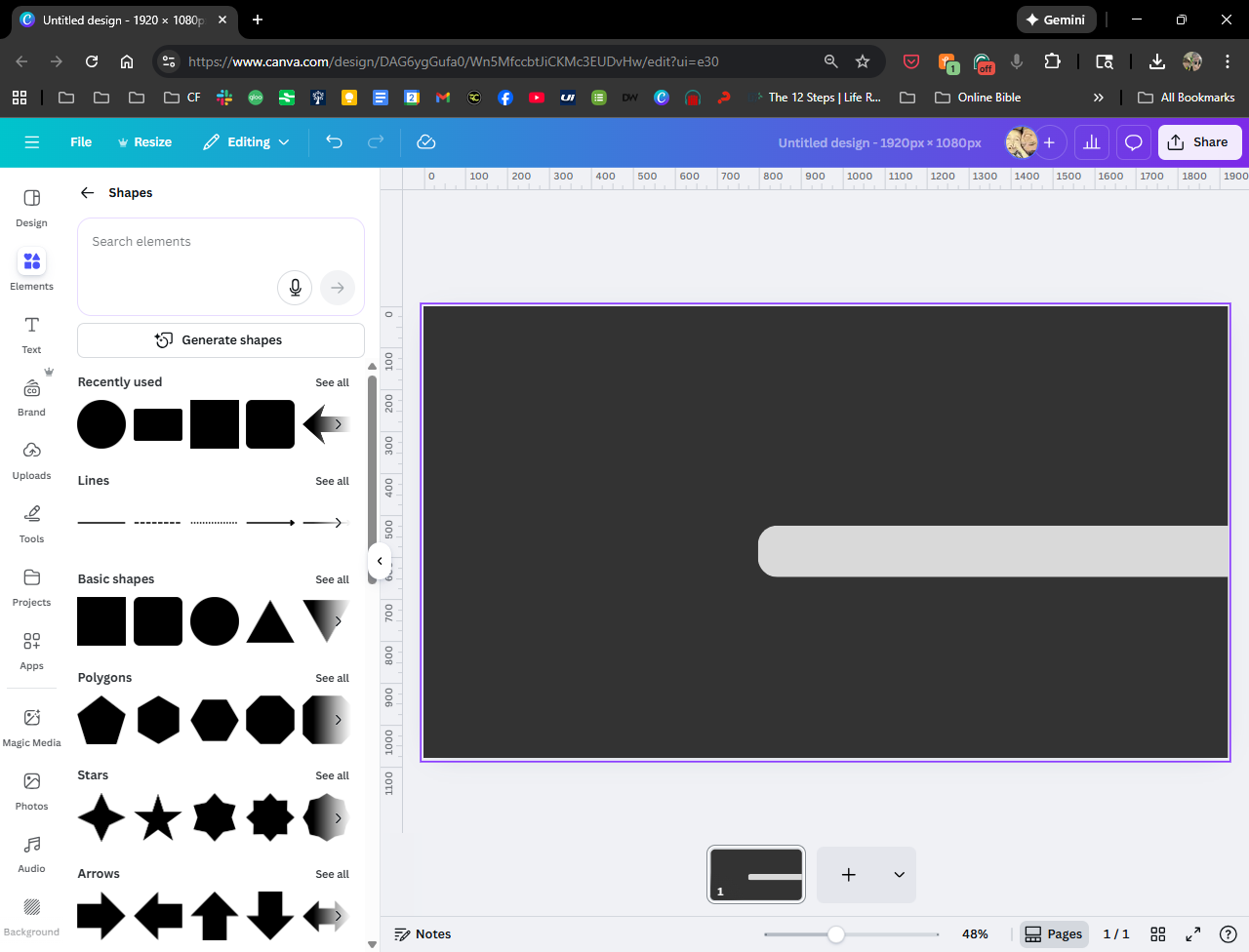Click See all next to Polygons
Screen dimensions: 1249x952
tap(332, 678)
